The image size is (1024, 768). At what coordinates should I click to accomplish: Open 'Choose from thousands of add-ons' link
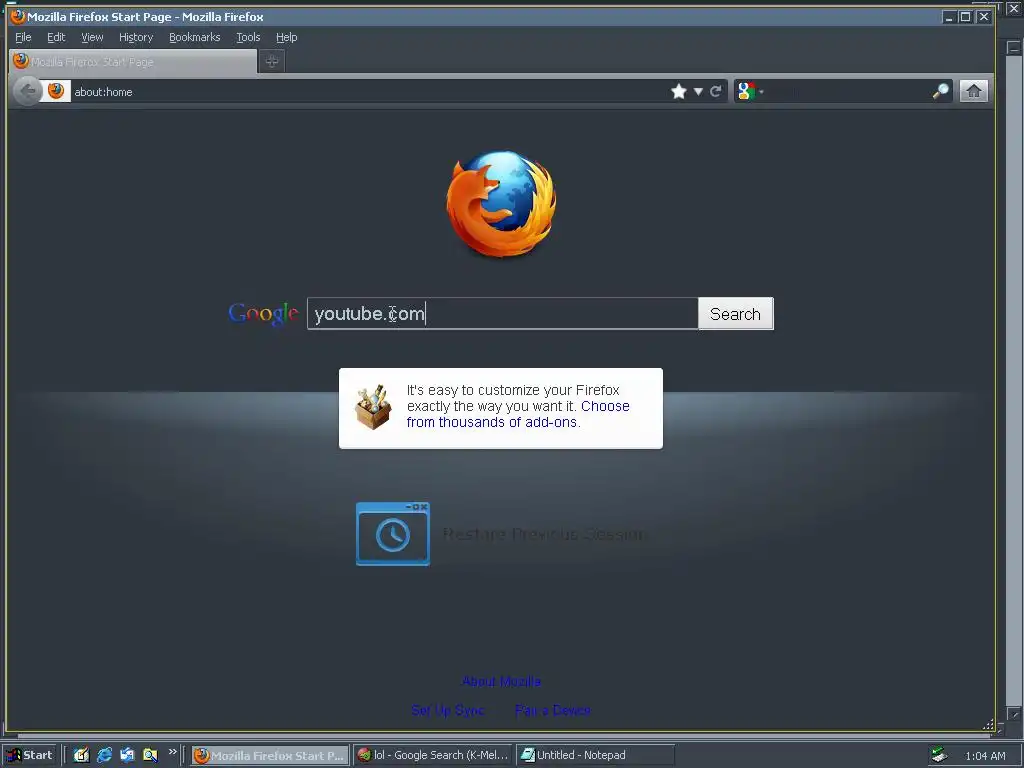pos(518,414)
